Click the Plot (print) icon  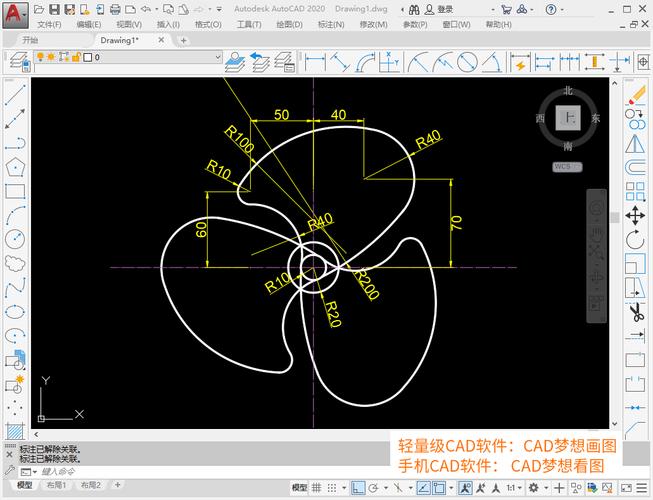point(115,9)
